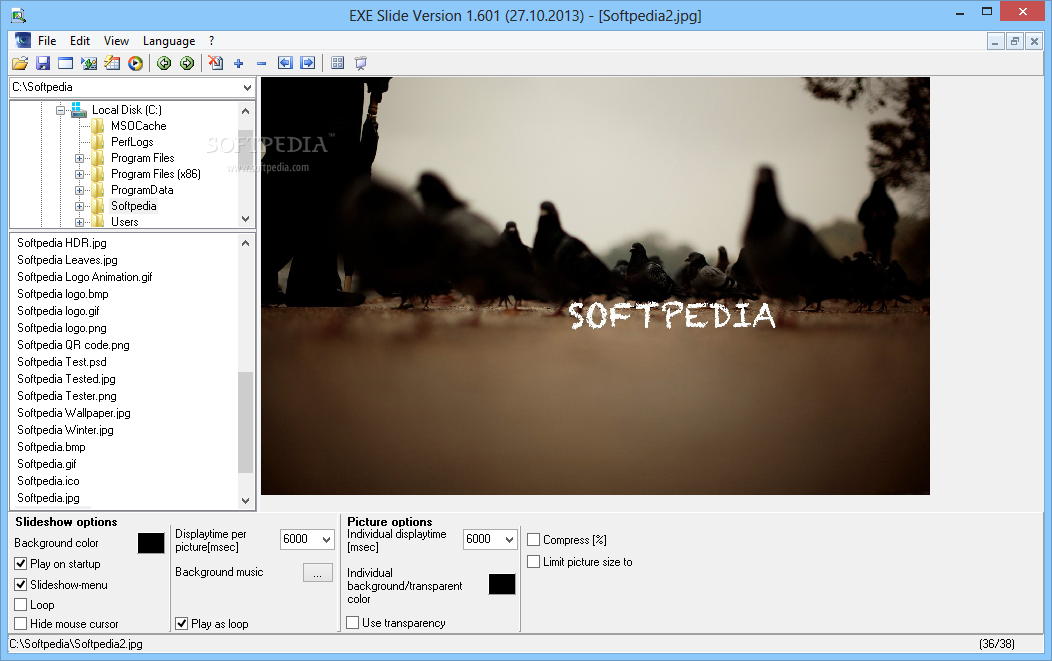Open the ? help menu

click(x=211, y=41)
